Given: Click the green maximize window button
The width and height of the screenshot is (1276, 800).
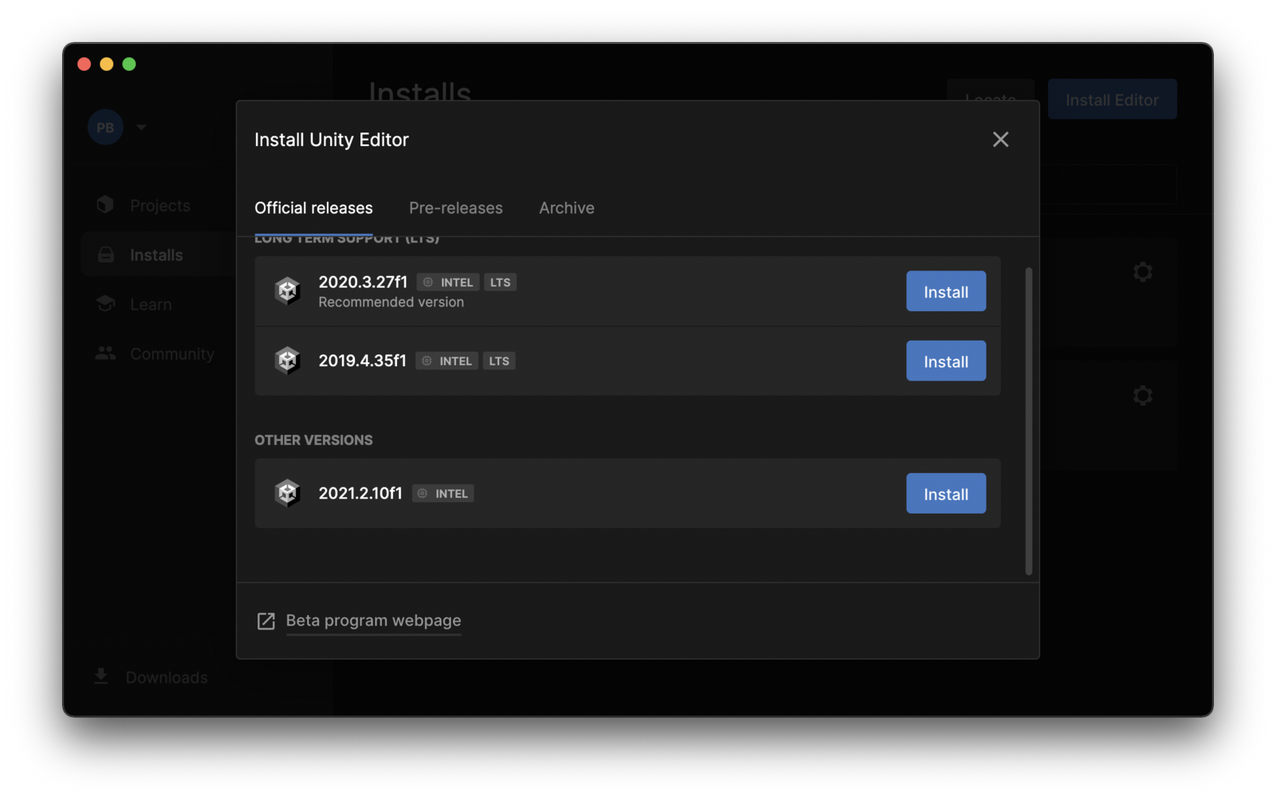Looking at the screenshot, I should [x=129, y=64].
